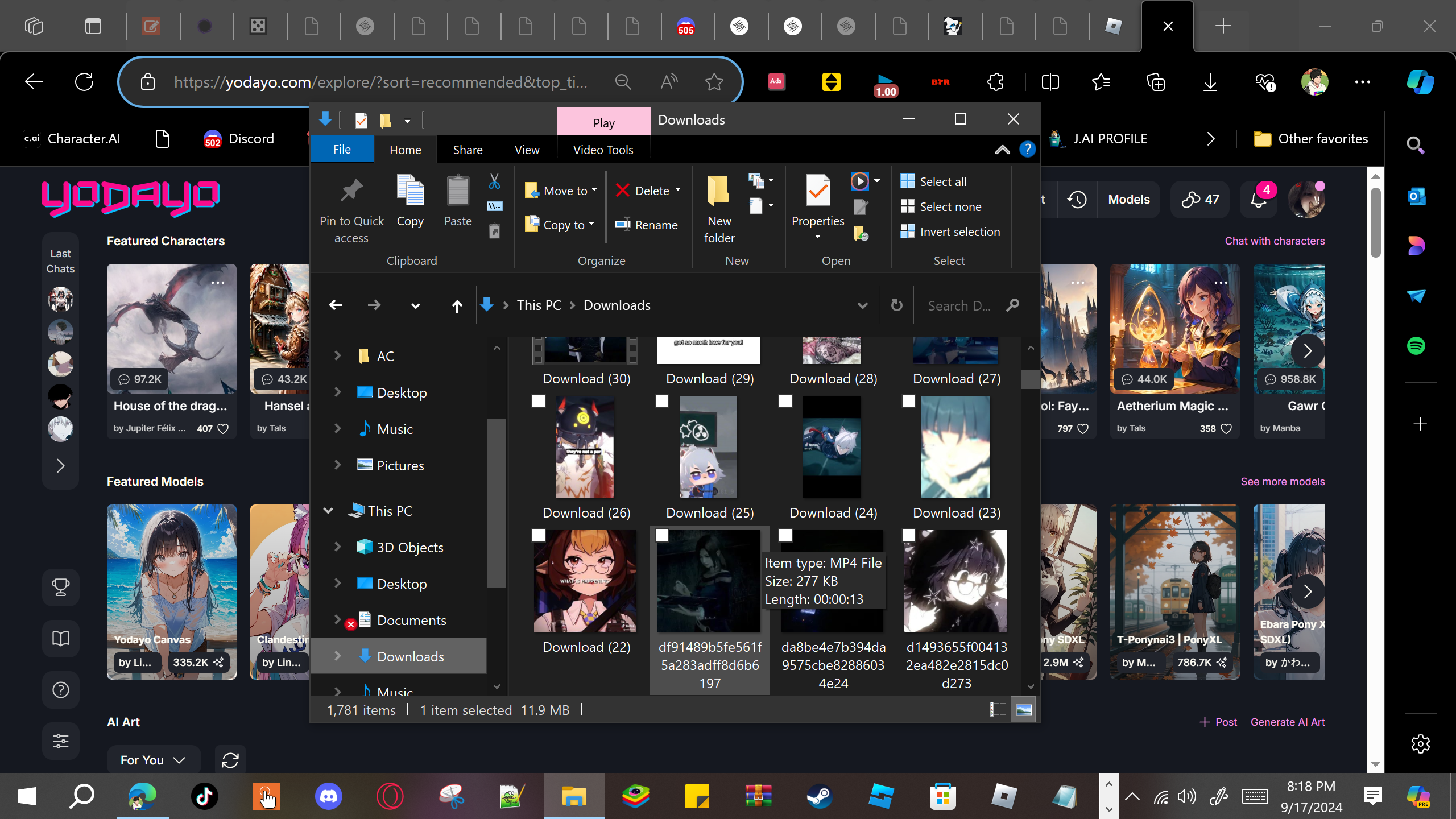Expand the Pictures folder in navigation pane

337,465
